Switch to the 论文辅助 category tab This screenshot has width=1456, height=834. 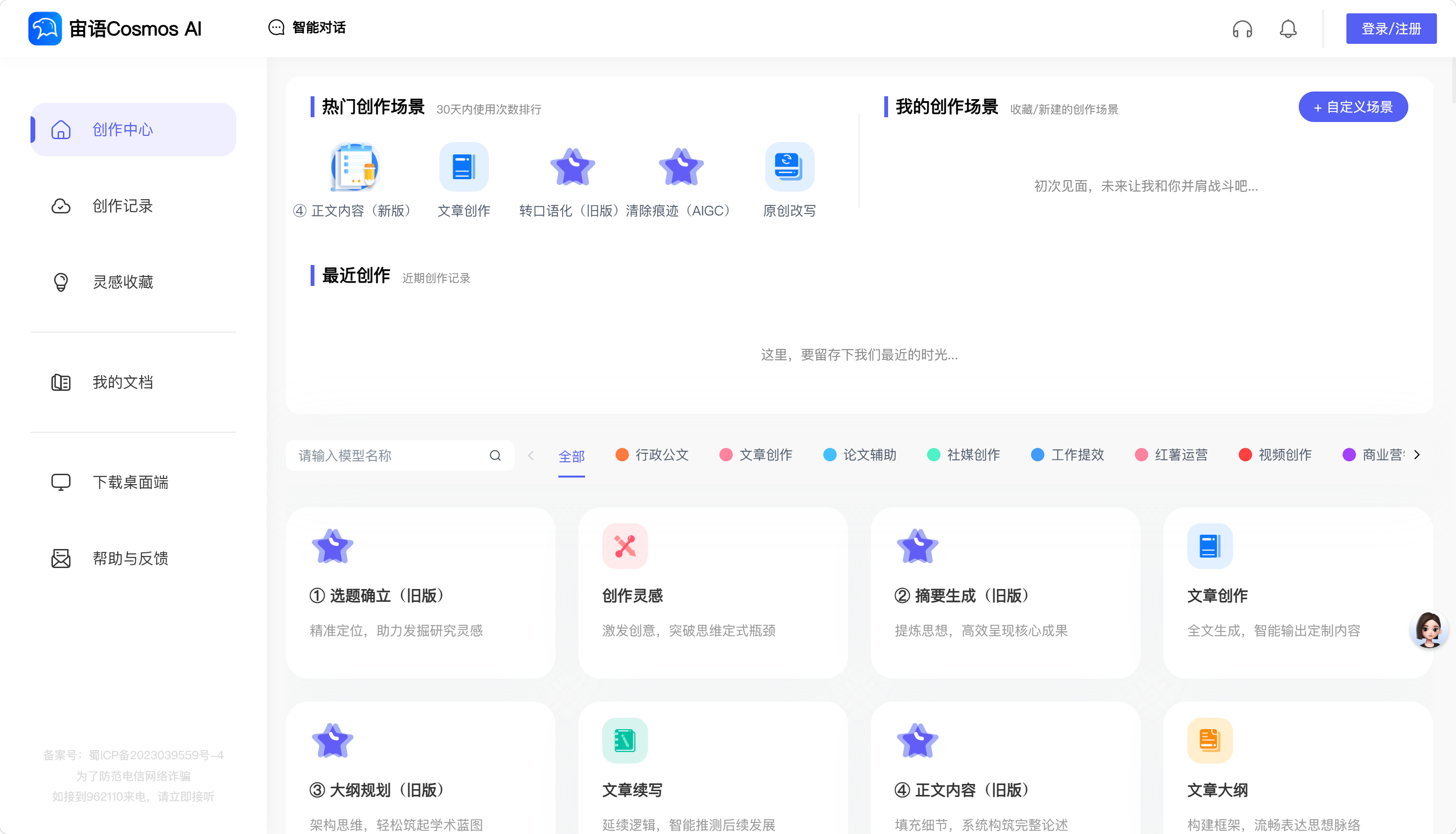point(859,455)
